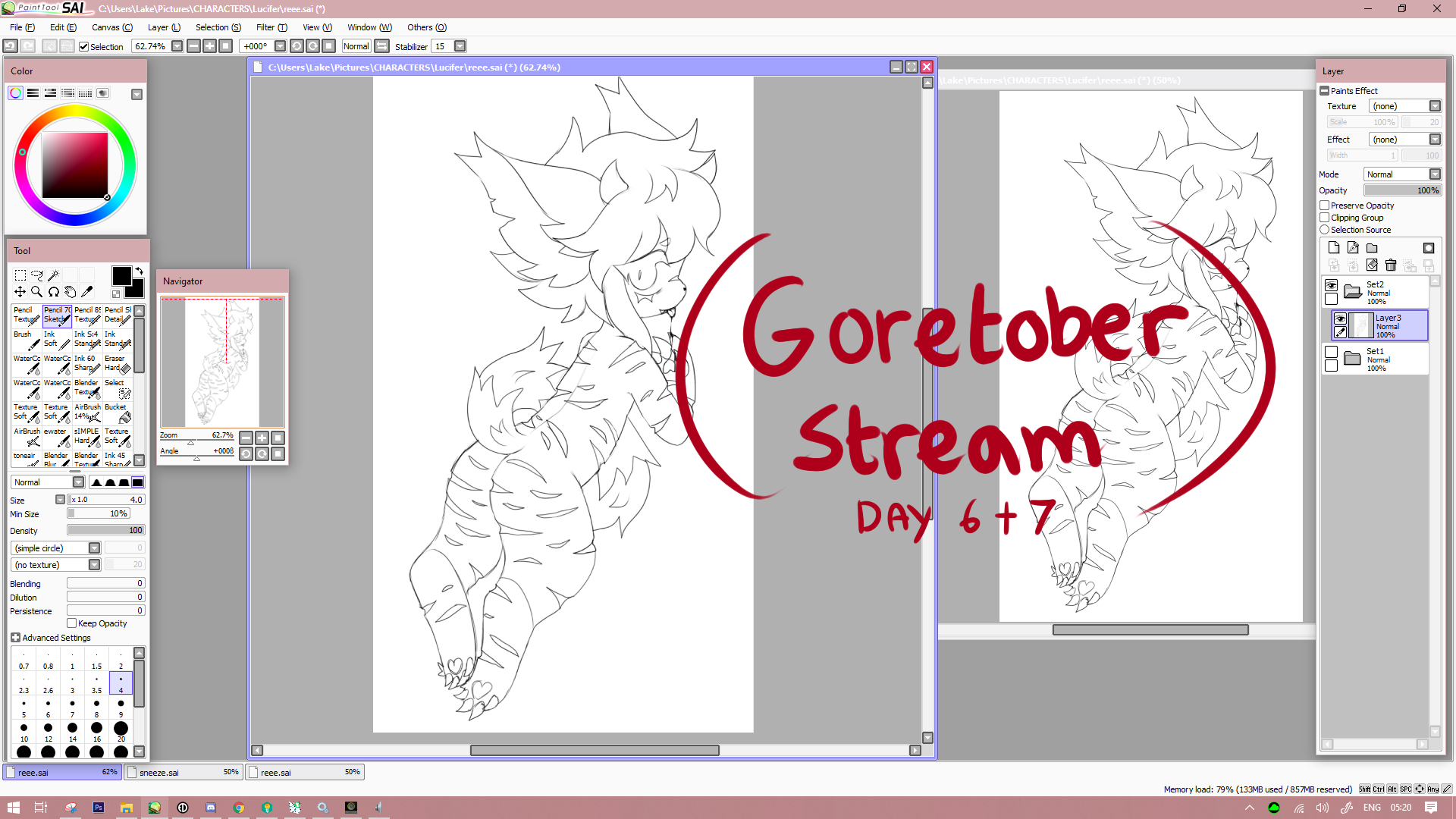Enable Preserve Opacity checkbox
Viewport: 1456px width, 819px height.
[1325, 206]
